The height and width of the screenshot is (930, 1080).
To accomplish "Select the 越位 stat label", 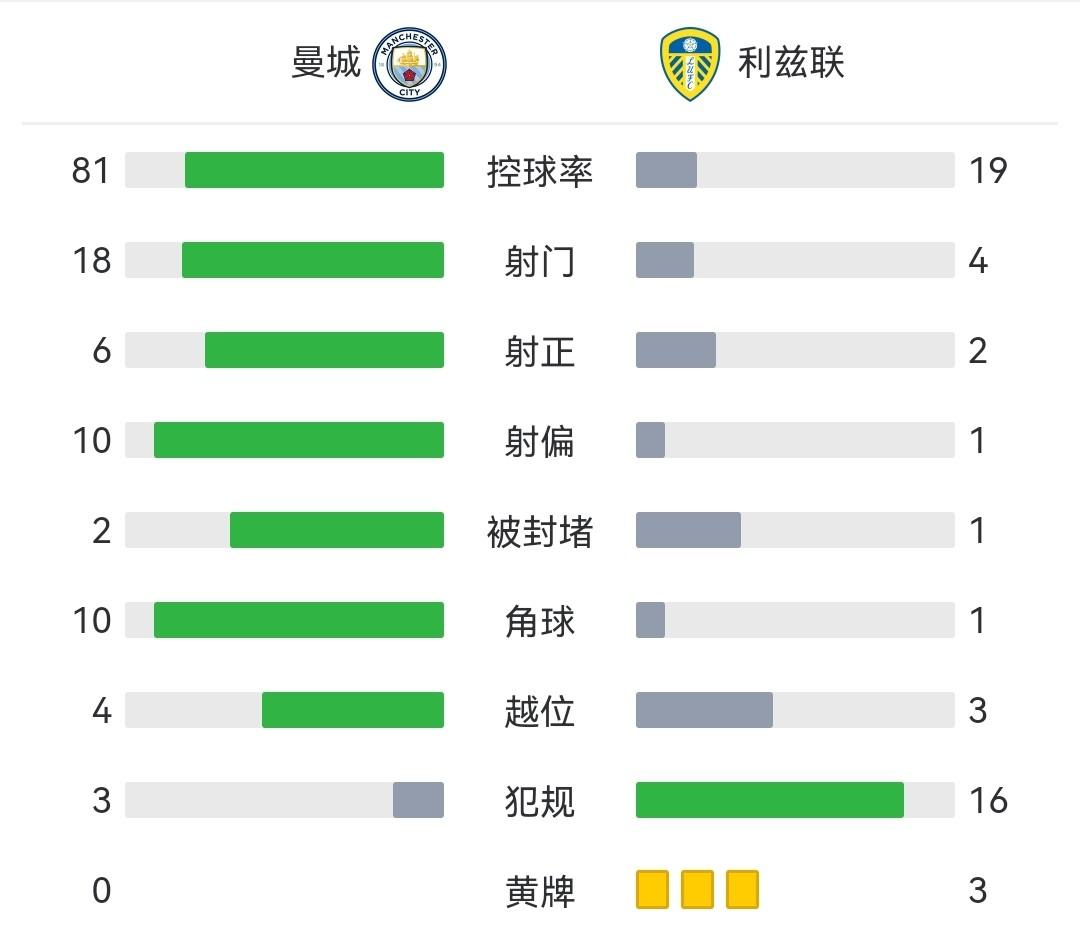I will click(x=540, y=711).
